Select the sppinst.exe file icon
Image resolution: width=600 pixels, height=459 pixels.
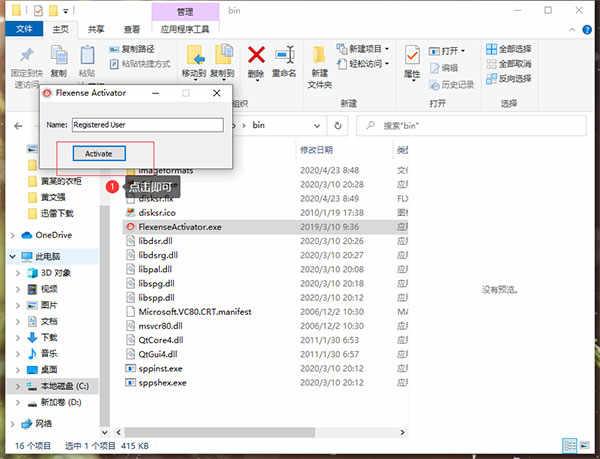(x=131, y=368)
